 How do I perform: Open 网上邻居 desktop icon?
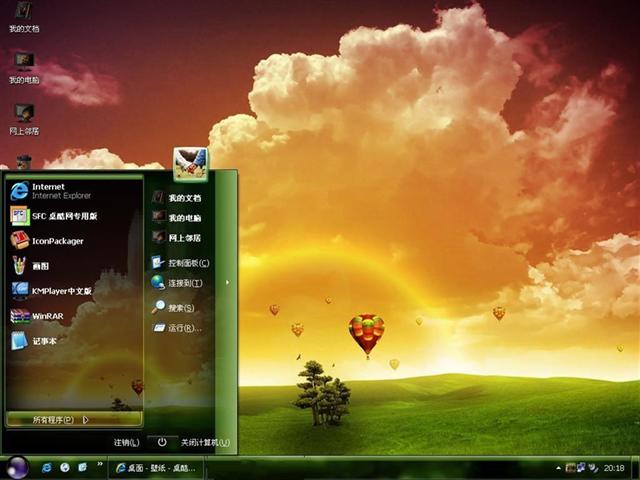click(24, 119)
